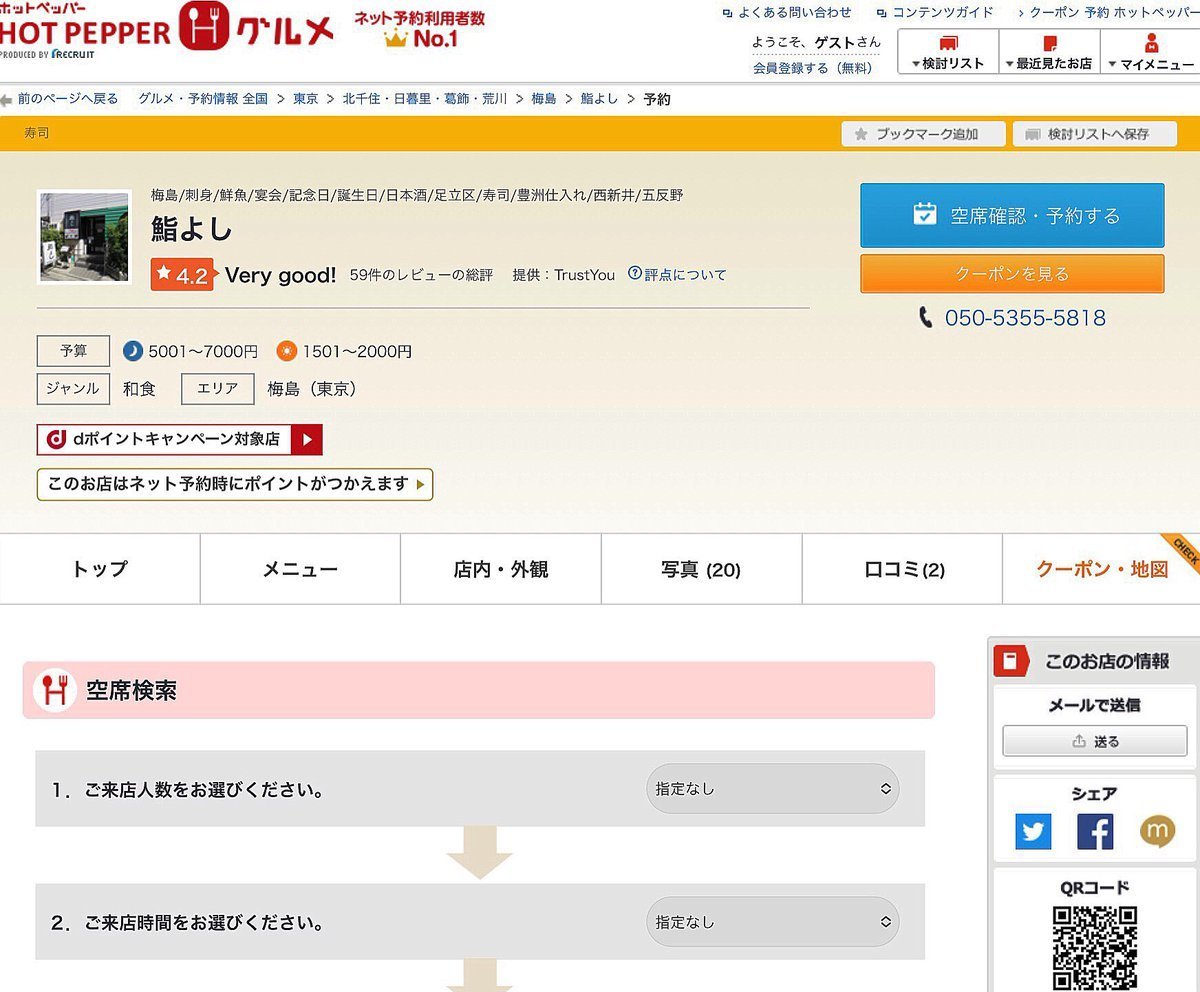Click the 鮨よし restaurant thumbnail photo
The image size is (1200, 992).
click(x=84, y=237)
